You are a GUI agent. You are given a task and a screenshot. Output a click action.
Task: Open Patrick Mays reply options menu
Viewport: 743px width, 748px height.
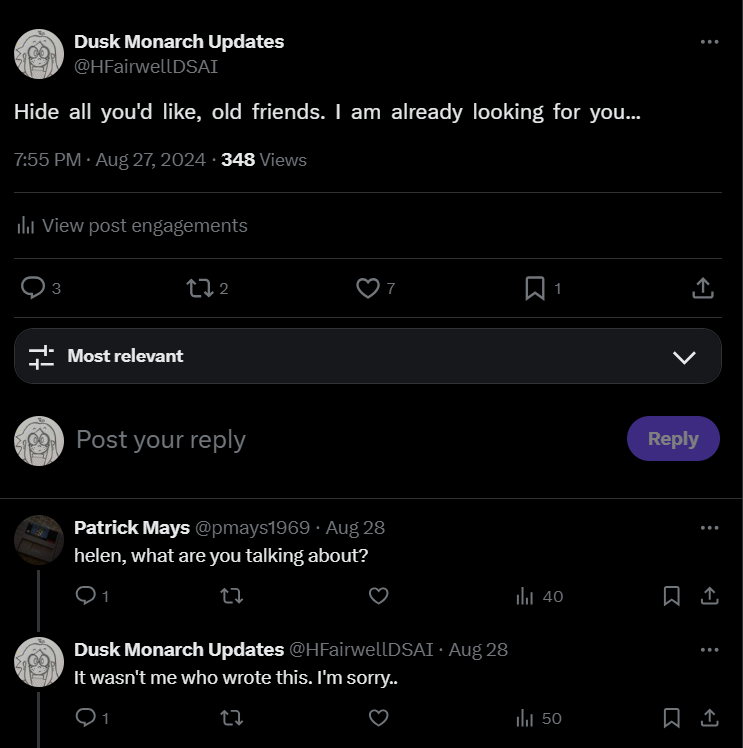tap(709, 528)
